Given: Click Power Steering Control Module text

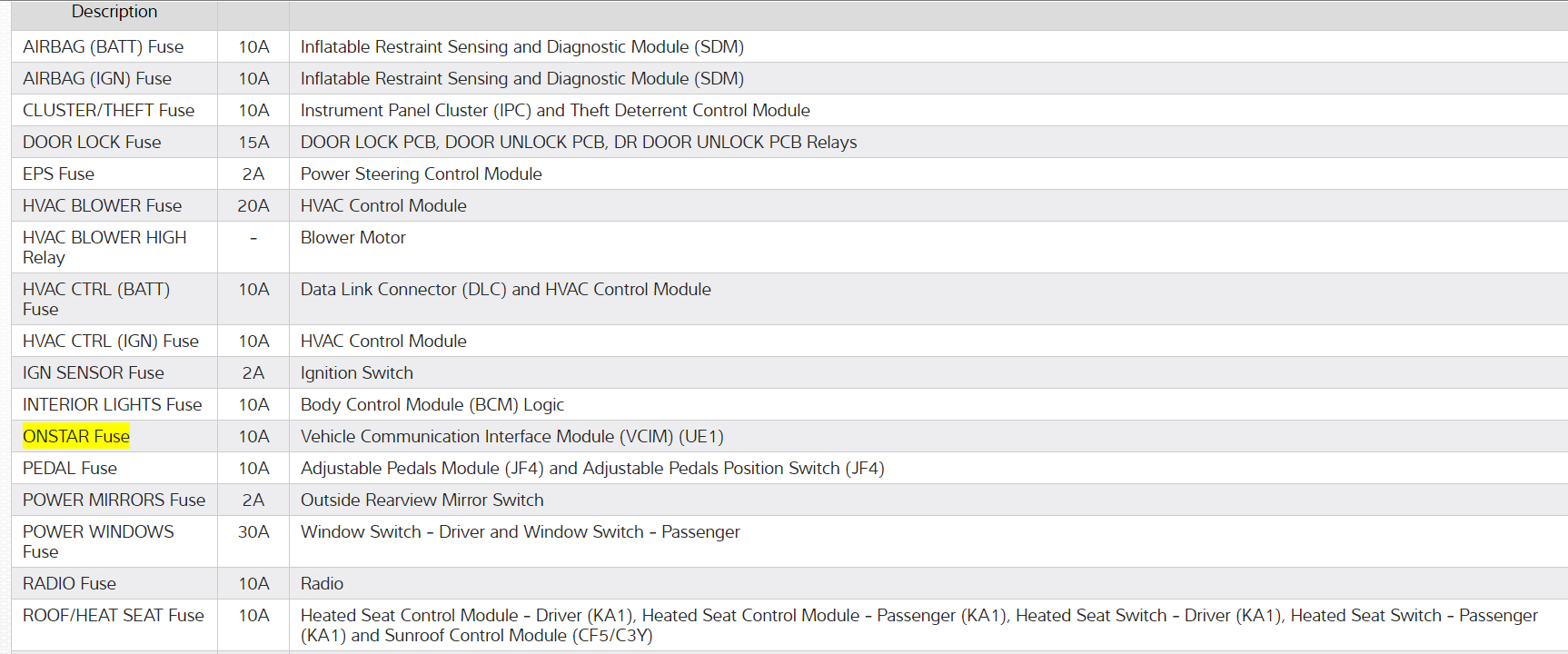Looking at the screenshot, I should (x=421, y=174).
